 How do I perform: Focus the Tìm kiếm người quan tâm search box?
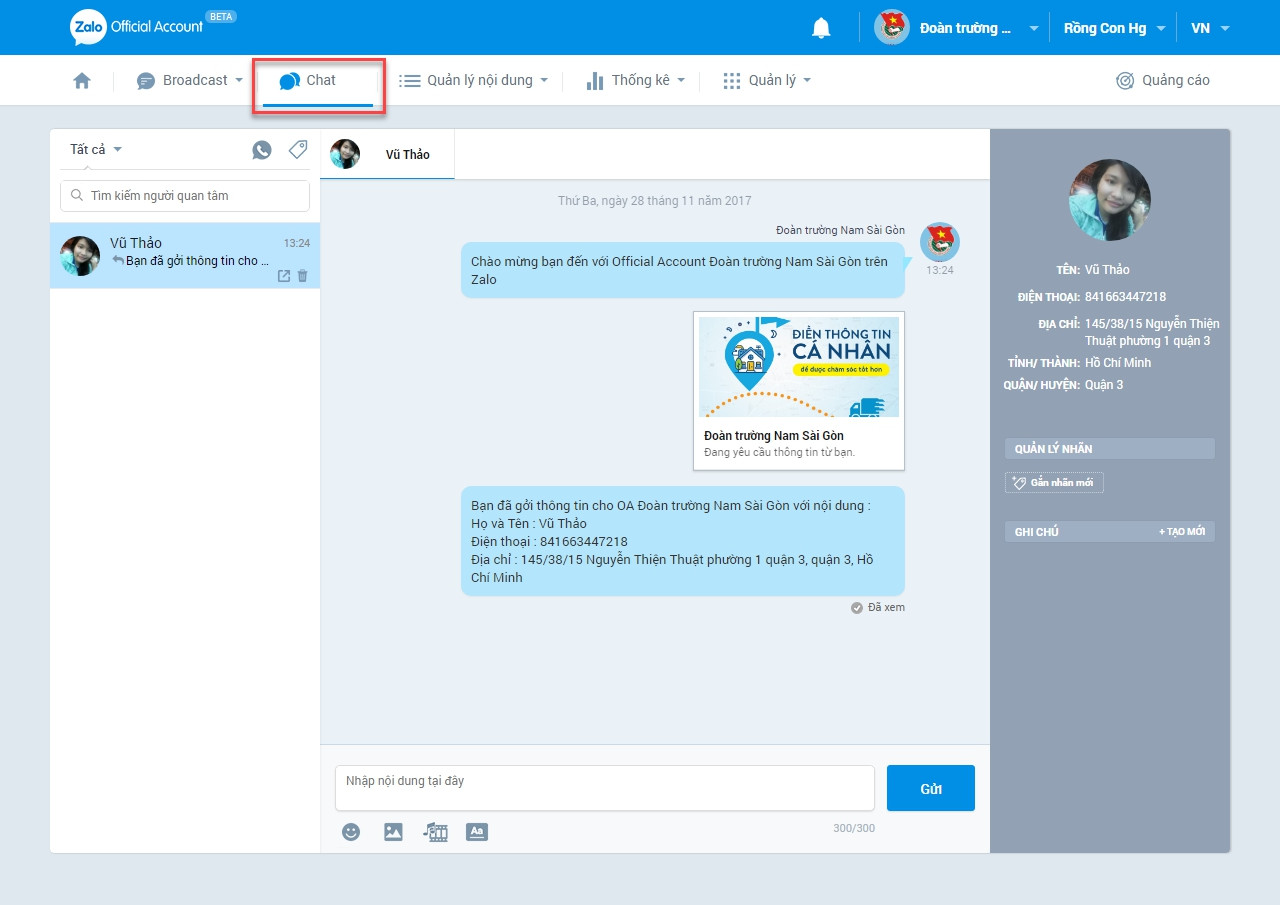click(x=185, y=196)
